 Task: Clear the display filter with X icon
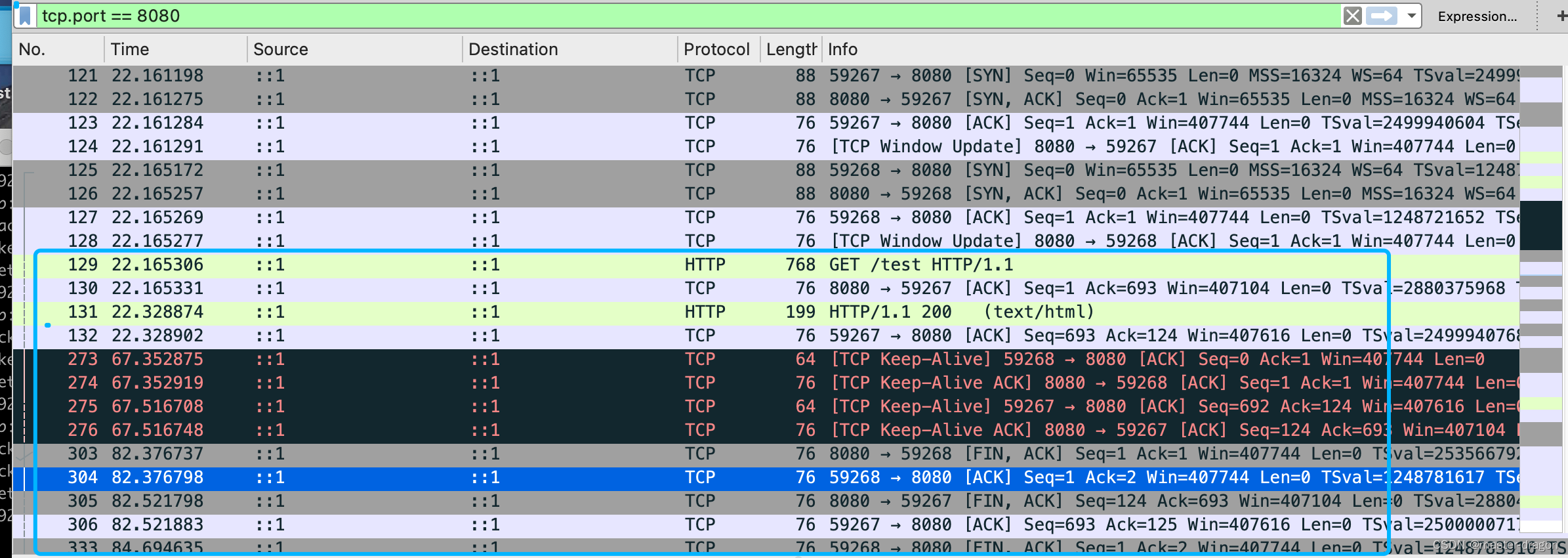(x=1352, y=16)
